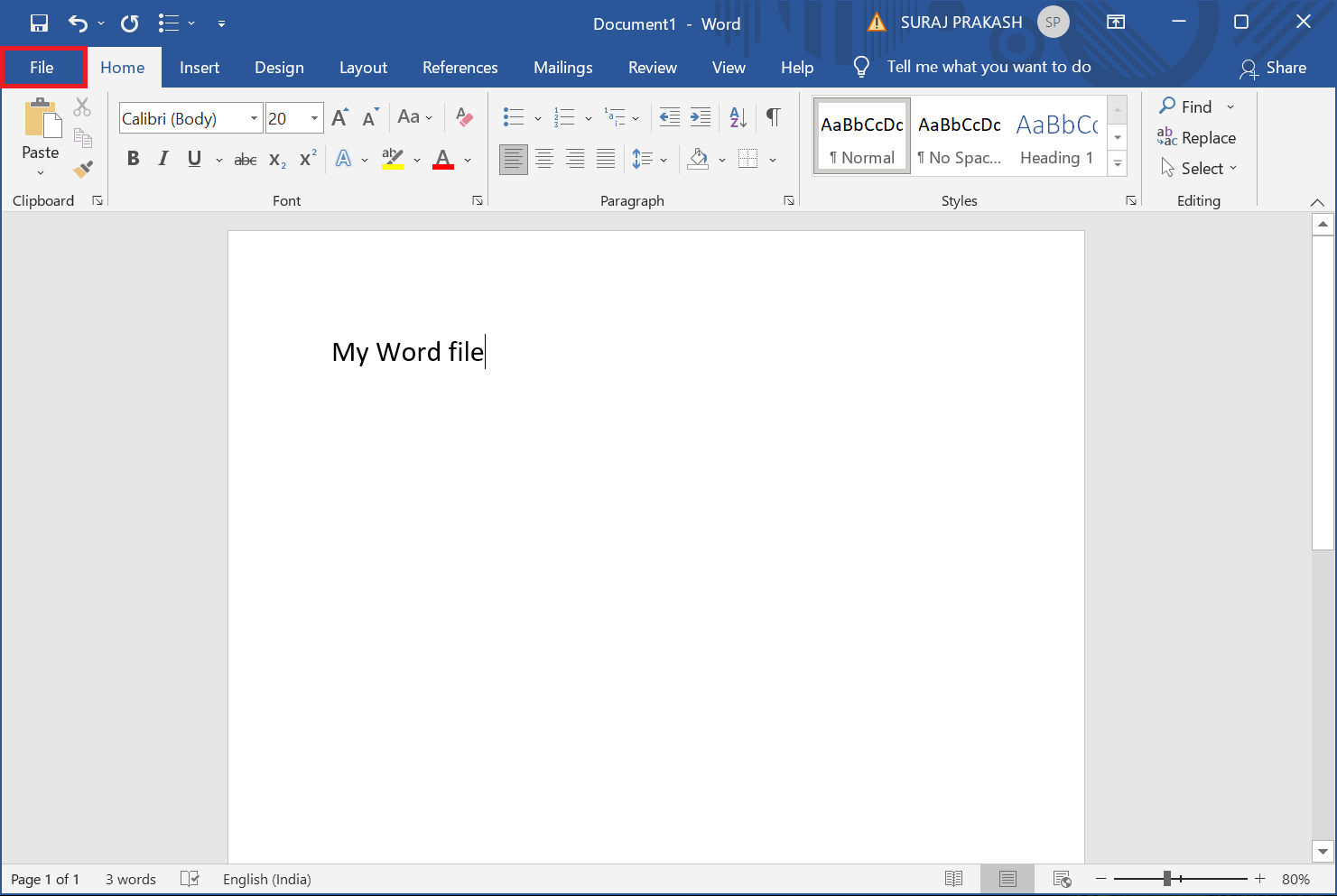
Task: Switch to the Insert tab
Action: click(x=200, y=68)
